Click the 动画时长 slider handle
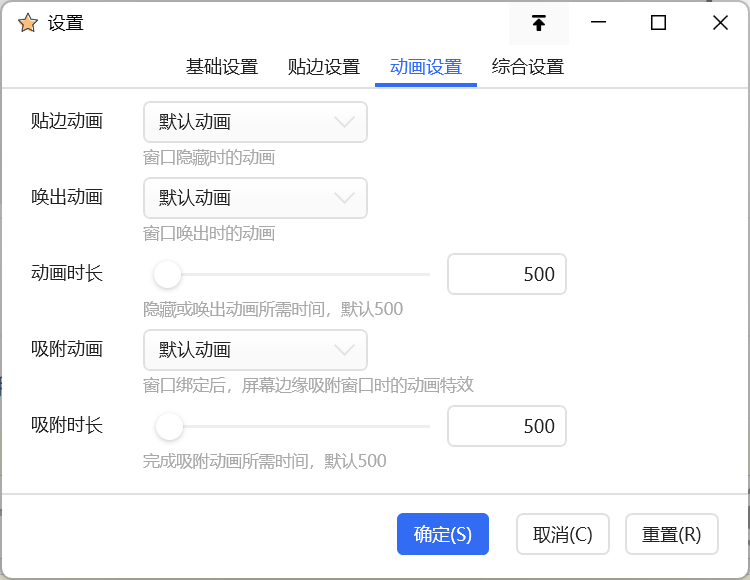 [168, 274]
